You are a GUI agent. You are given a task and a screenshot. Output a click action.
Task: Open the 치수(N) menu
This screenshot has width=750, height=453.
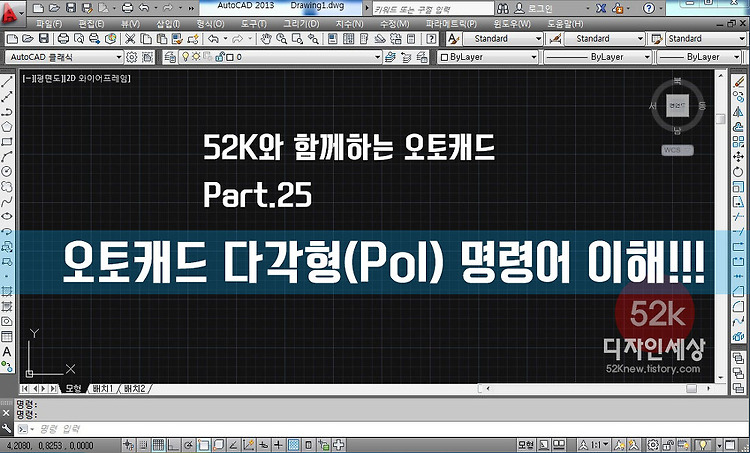pos(350,23)
